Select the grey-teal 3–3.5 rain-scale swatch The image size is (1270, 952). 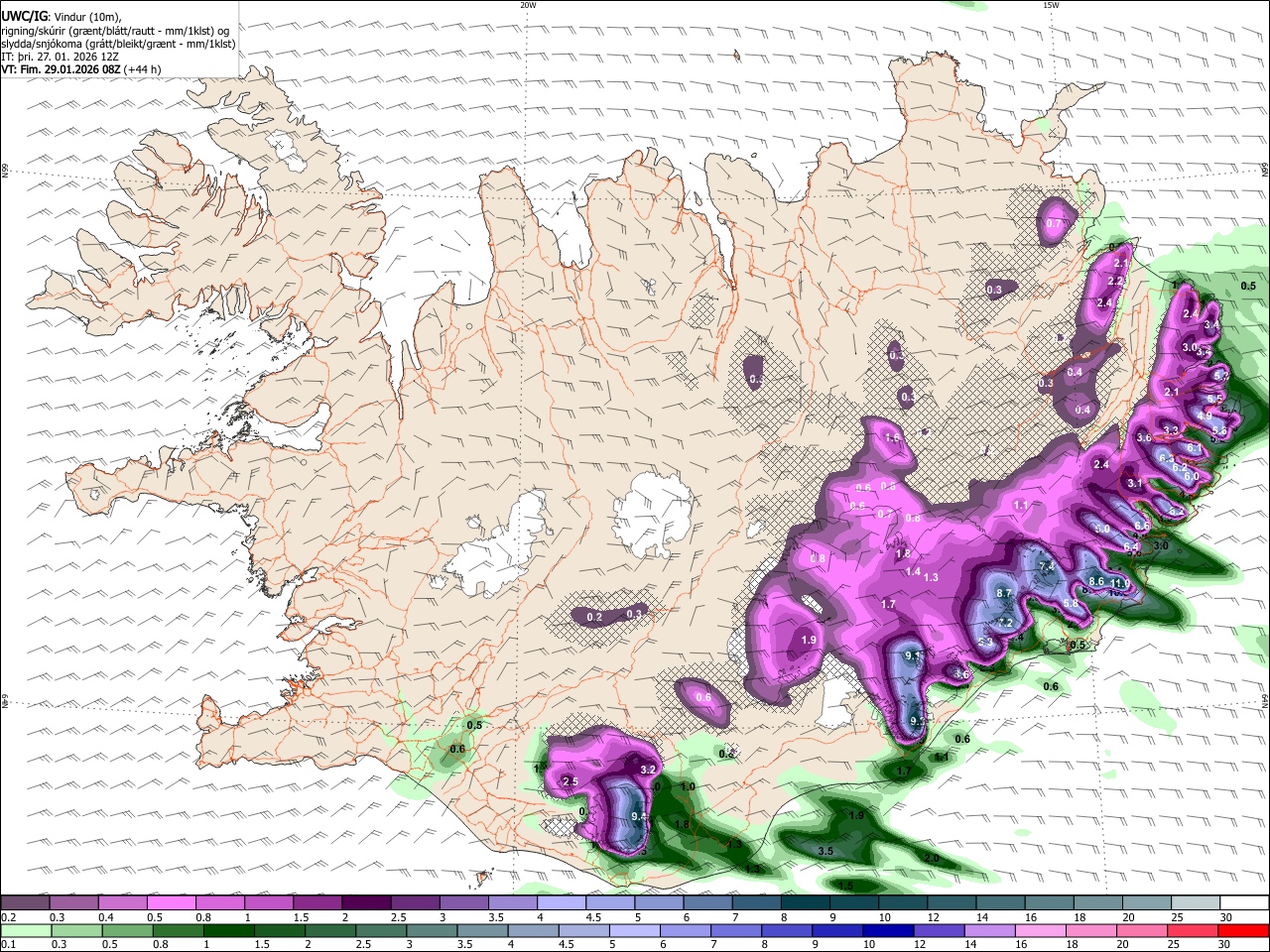pyautogui.click(x=433, y=931)
